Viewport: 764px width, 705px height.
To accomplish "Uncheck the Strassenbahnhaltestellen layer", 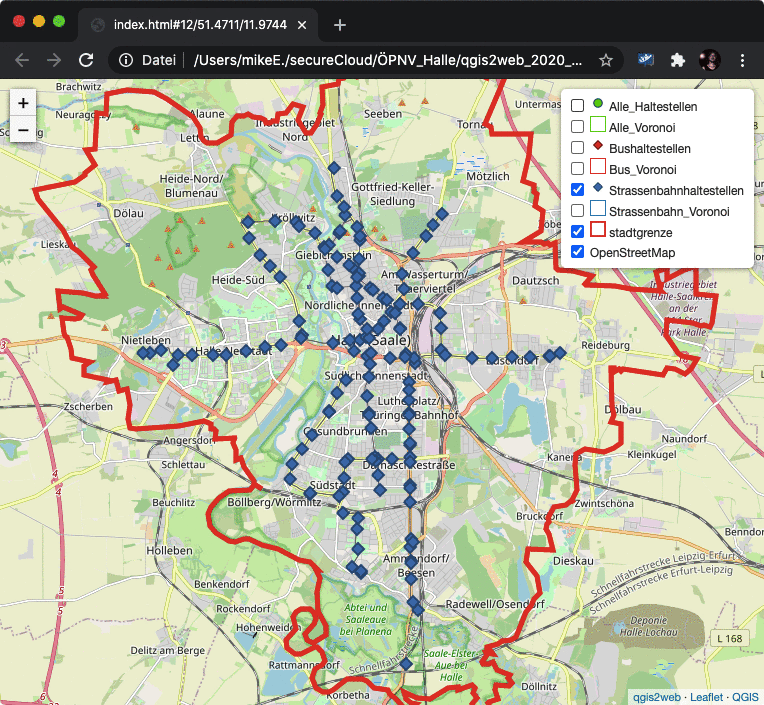I will click(x=577, y=190).
